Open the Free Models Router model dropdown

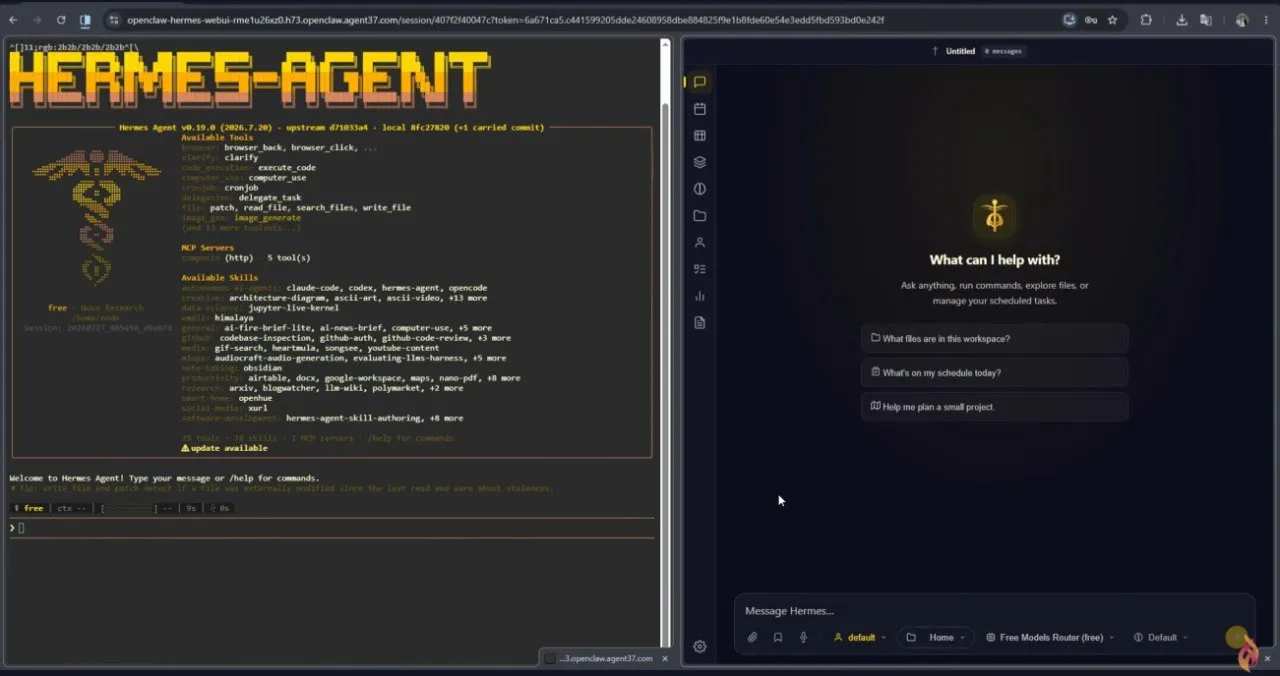point(1050,637)
